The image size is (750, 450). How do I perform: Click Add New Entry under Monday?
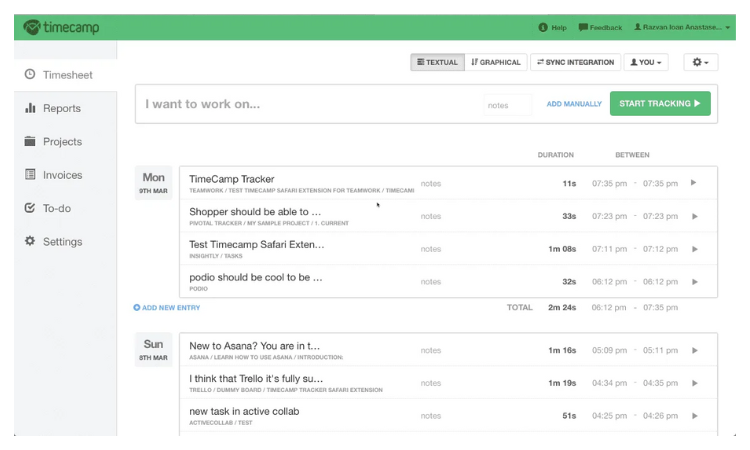click(x=167, y=307)
